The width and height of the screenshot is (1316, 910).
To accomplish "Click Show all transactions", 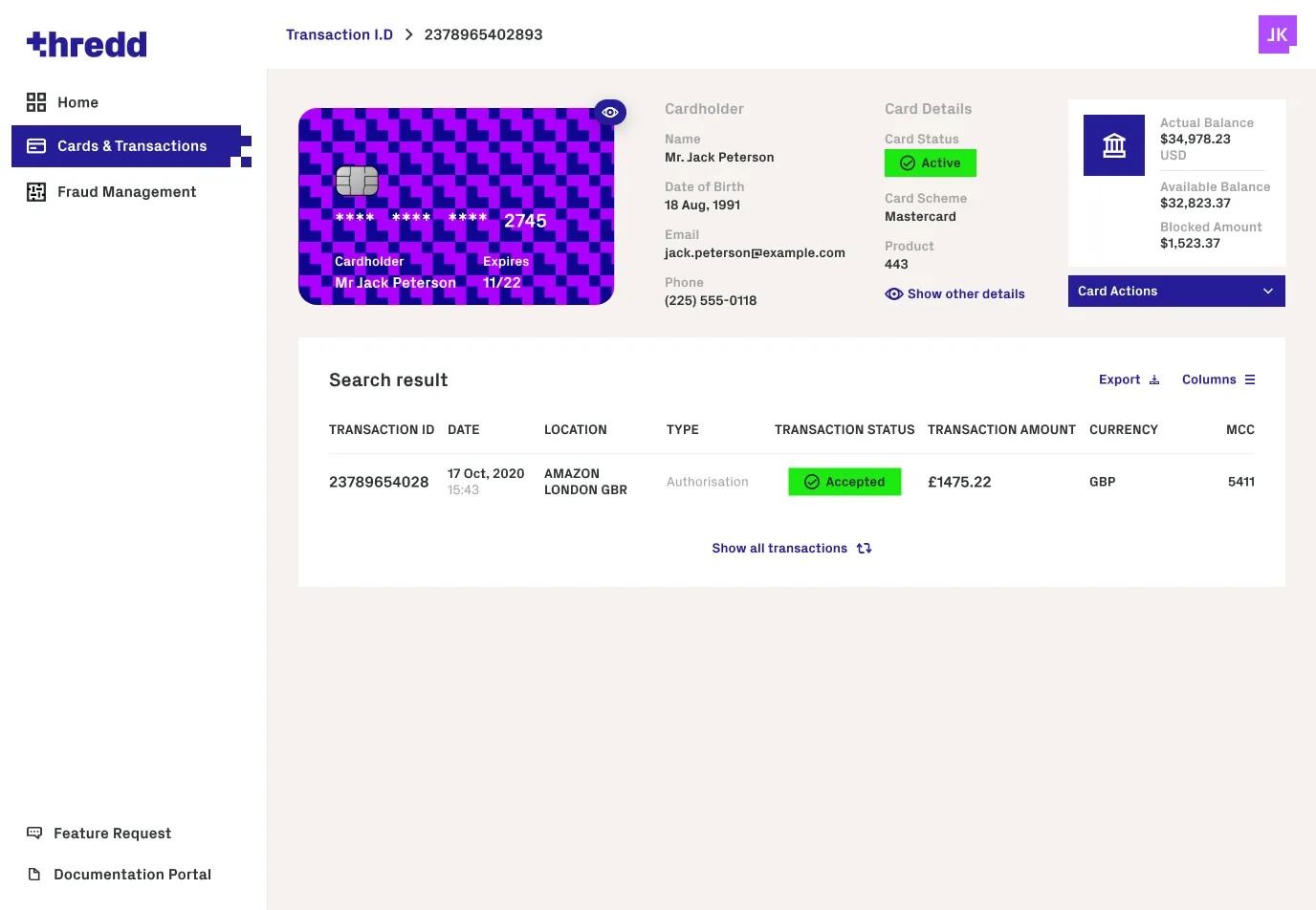I will [x=779, y=548].
